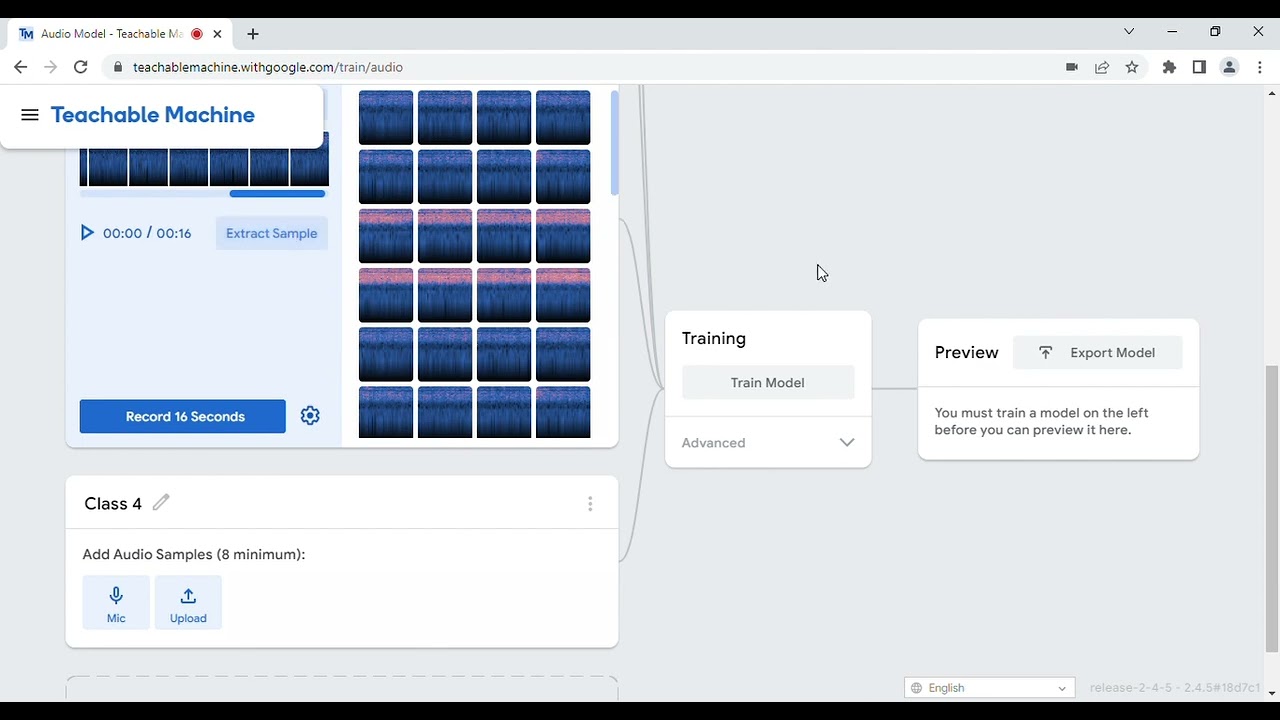The width and height of the screenshot is (1280, 720).
Task: Open Chrome three-dot menu
Action: [x=1260, y=67]
